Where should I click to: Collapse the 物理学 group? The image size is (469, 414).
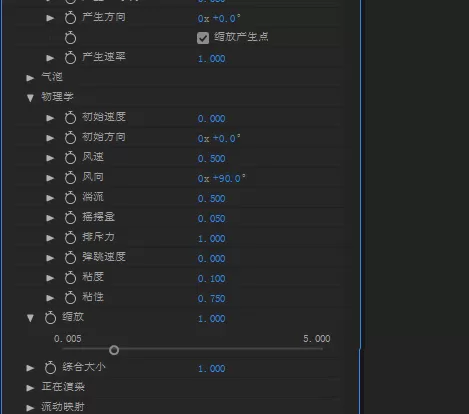[x=30, y=98]
